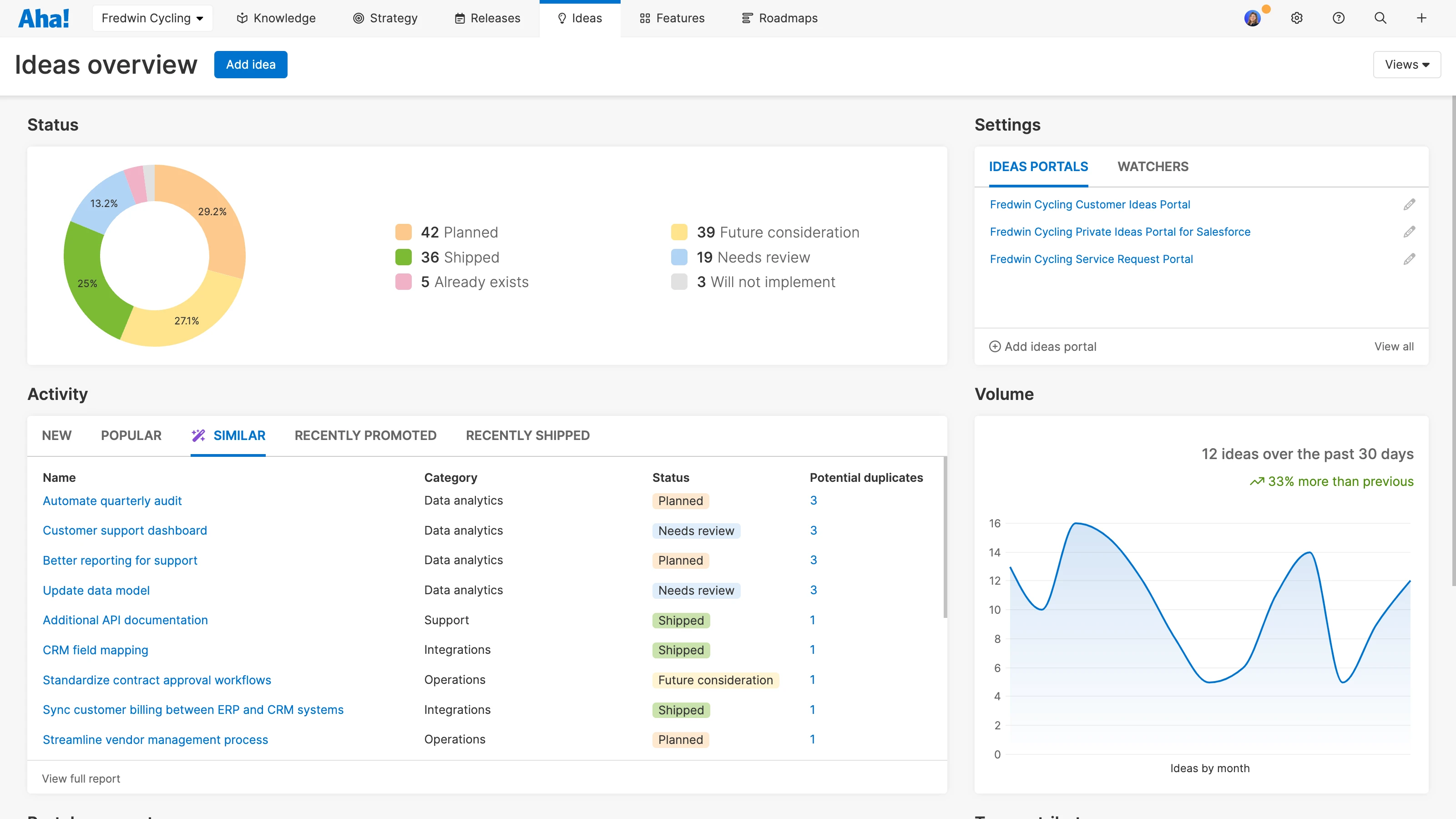Open the Views dropdown
The height and width of the screenshot is (819, 1456).
coord(1406,65)
